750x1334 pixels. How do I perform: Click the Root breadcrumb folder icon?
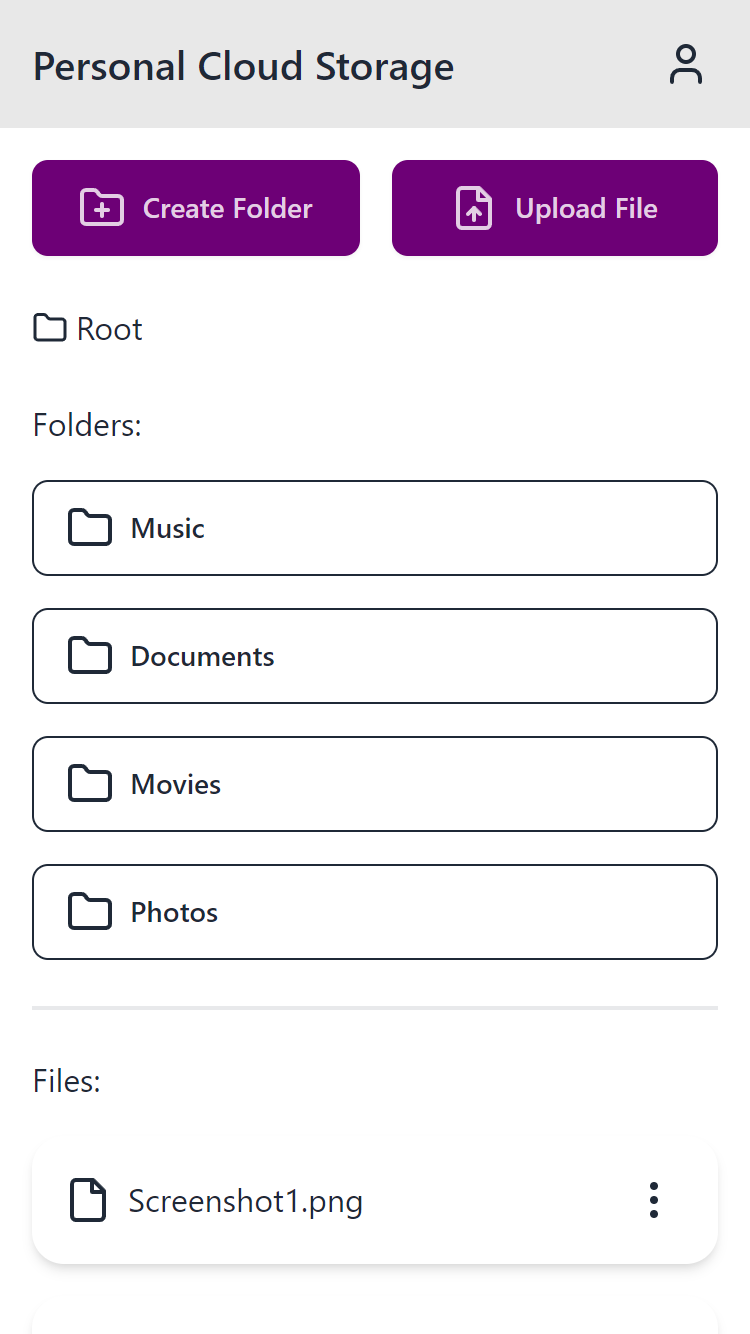50,328
